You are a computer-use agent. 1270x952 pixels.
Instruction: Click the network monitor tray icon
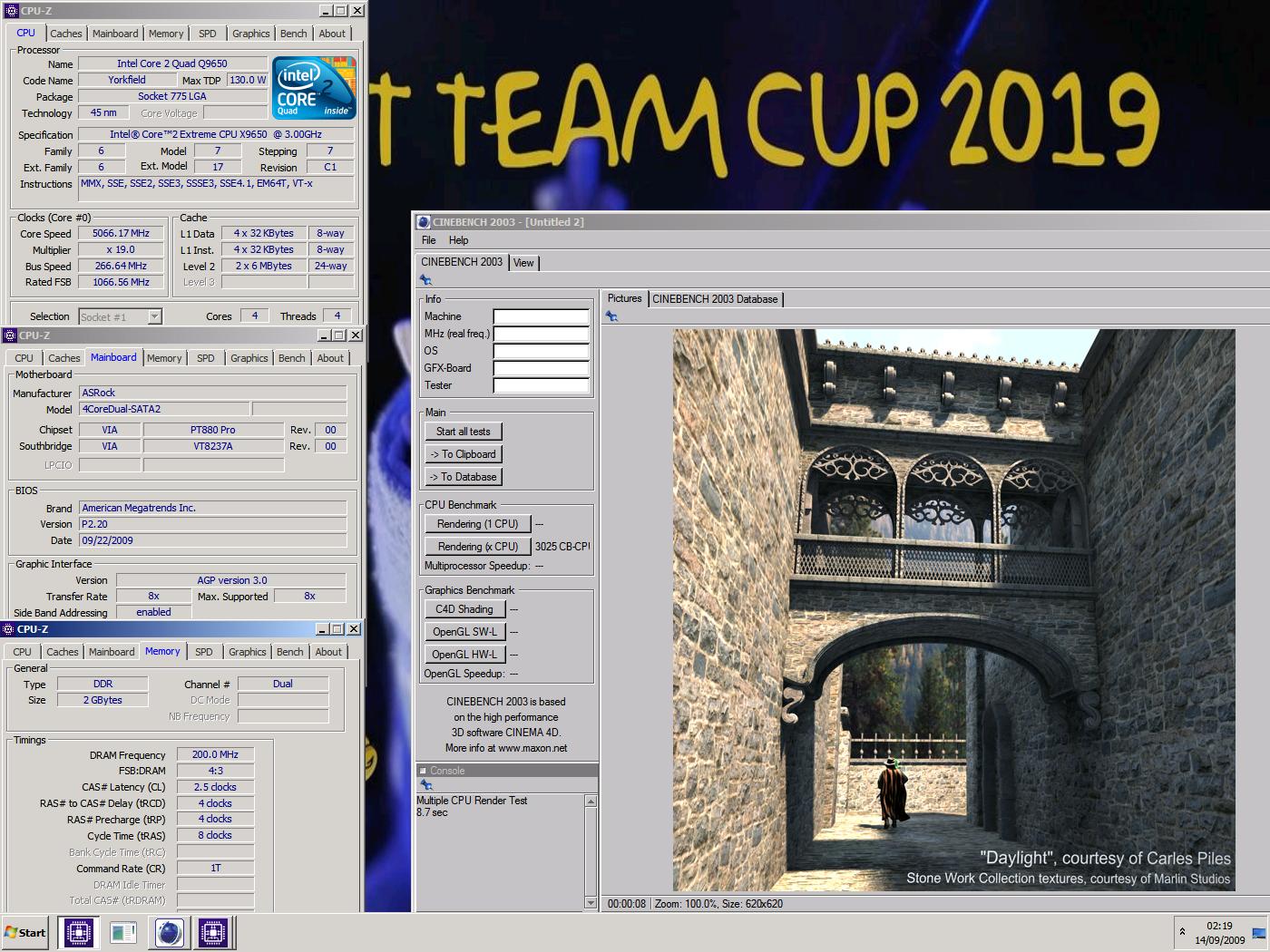(x=1258, y=932)
